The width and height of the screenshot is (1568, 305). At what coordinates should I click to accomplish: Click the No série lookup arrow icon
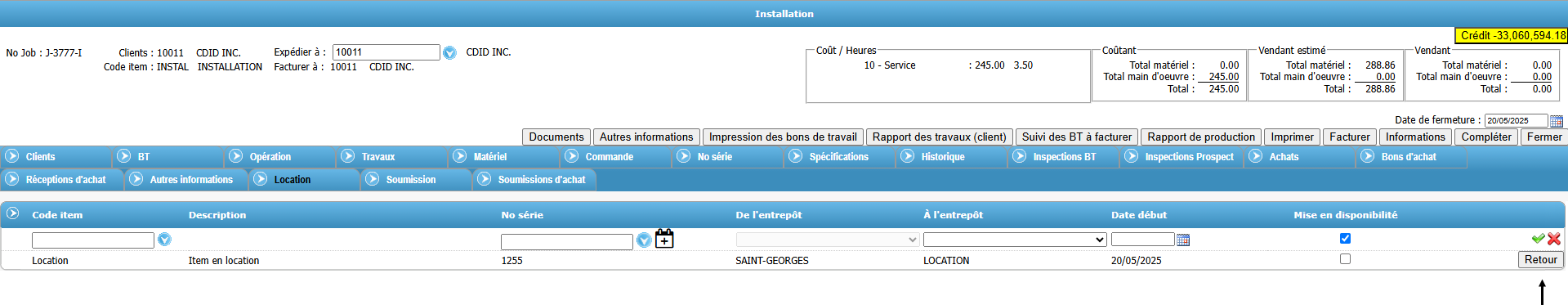644,240
